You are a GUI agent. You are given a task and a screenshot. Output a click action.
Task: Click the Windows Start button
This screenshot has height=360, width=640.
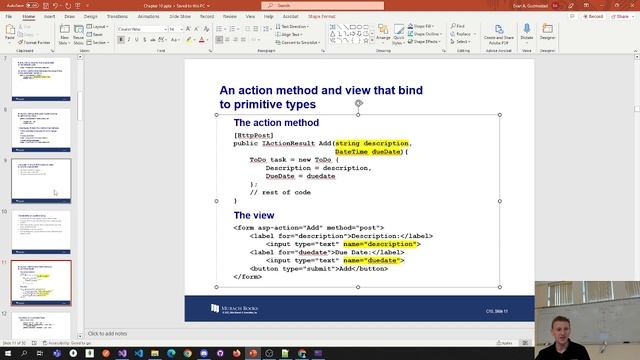pos(8,353)
